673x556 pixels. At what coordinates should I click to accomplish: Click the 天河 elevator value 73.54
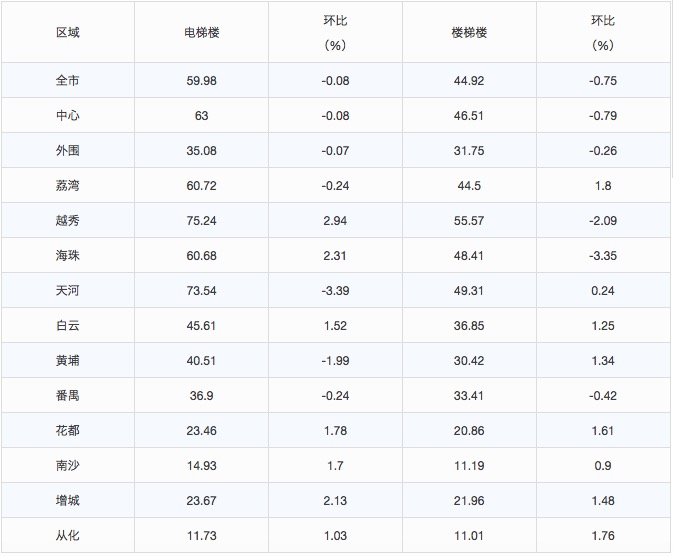coord(201,291)
